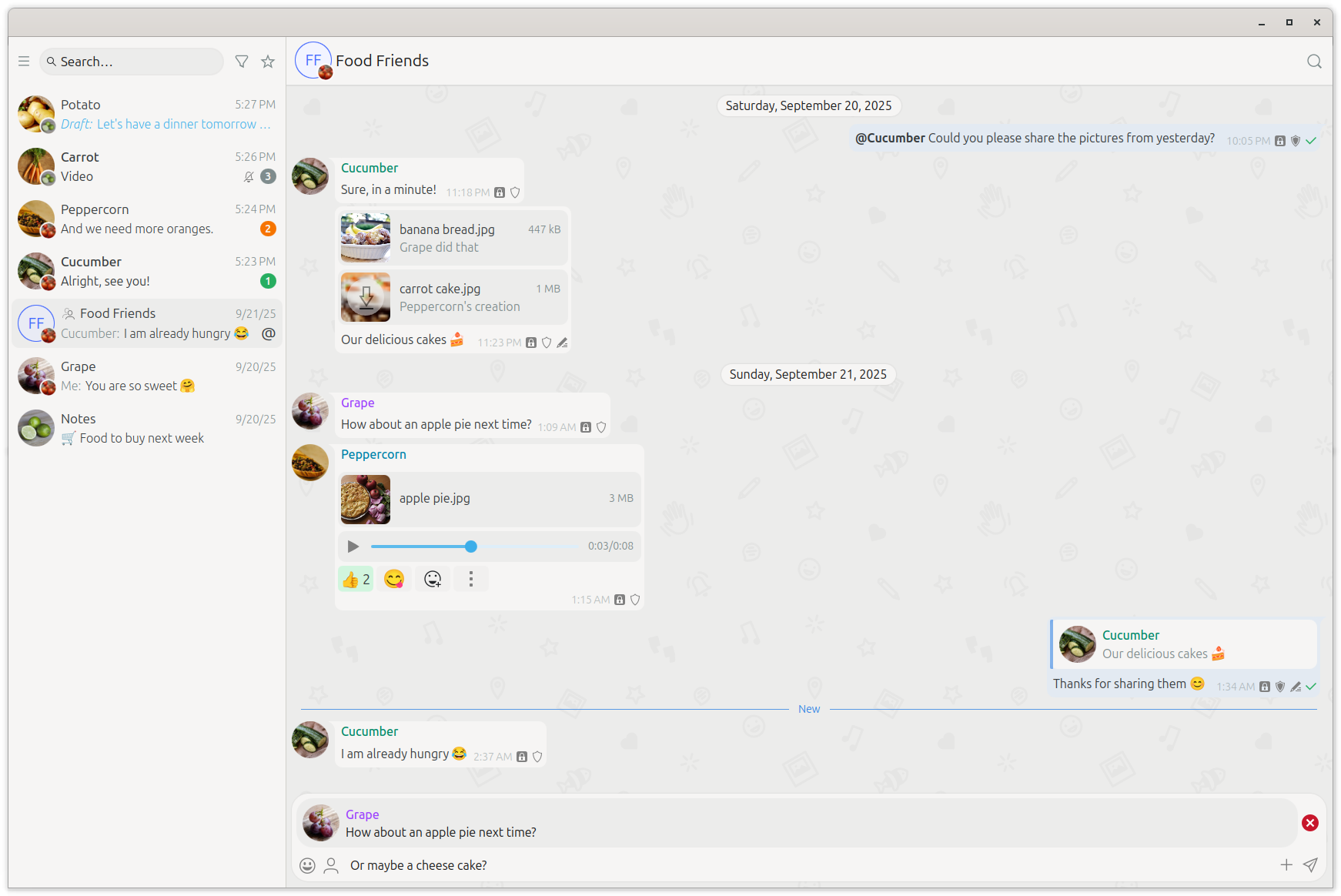Image resolution: width=1341 pixels, height=896 pixels.
Task: Toggle the thumbs-up reaction
Action: (356, 579)
